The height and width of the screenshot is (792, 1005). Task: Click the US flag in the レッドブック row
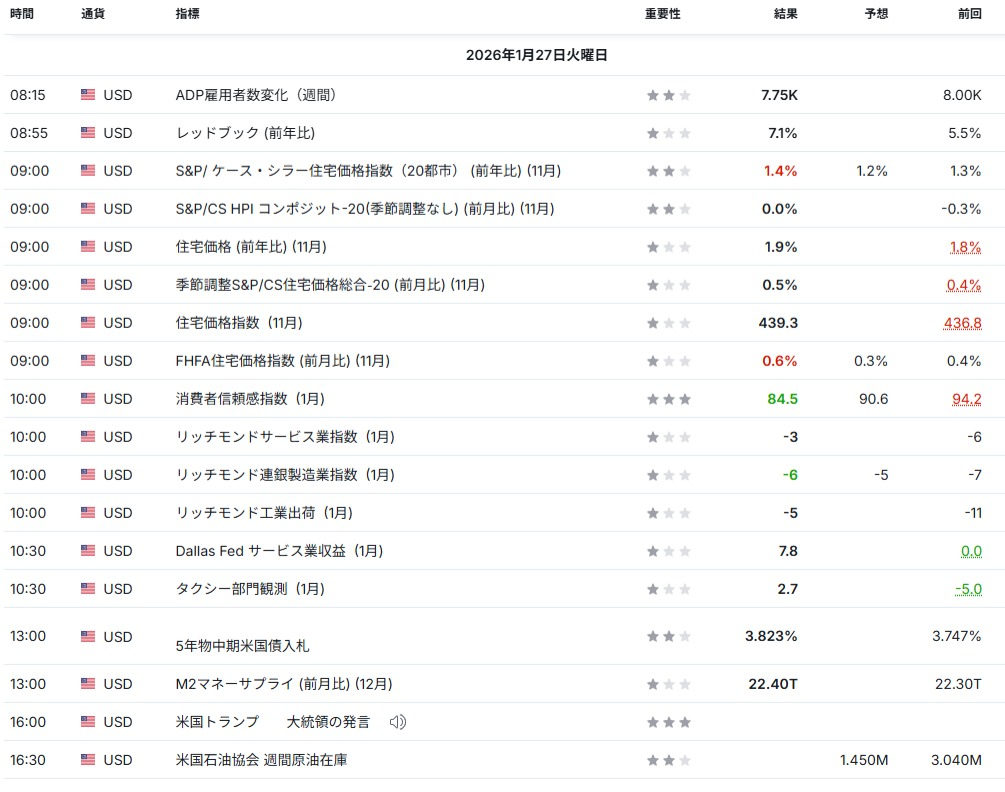click(88, 133)
